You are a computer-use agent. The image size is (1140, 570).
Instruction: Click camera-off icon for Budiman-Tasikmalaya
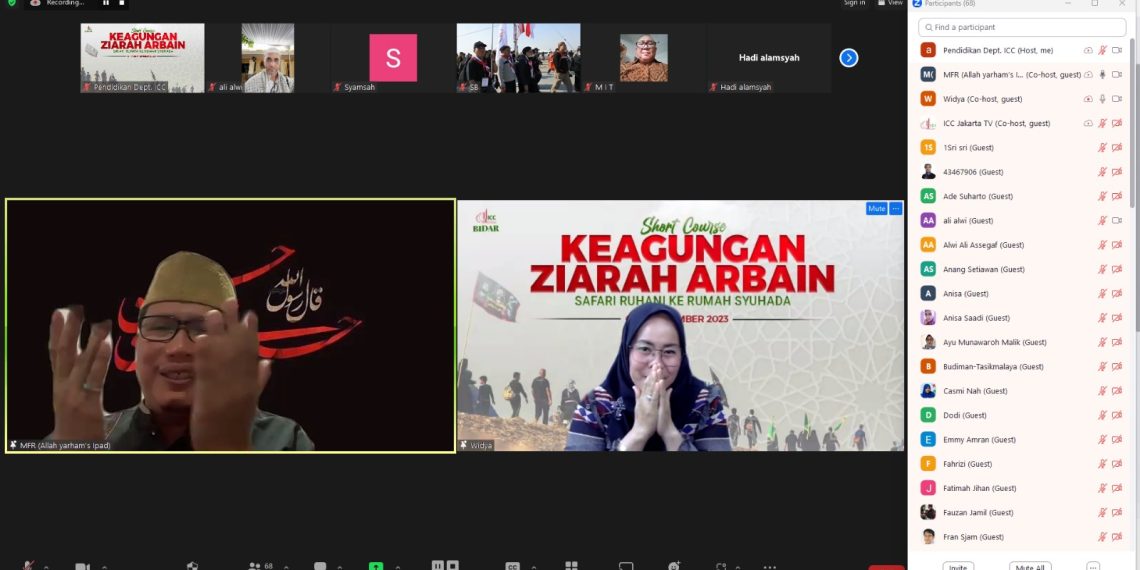point(1117,366)
